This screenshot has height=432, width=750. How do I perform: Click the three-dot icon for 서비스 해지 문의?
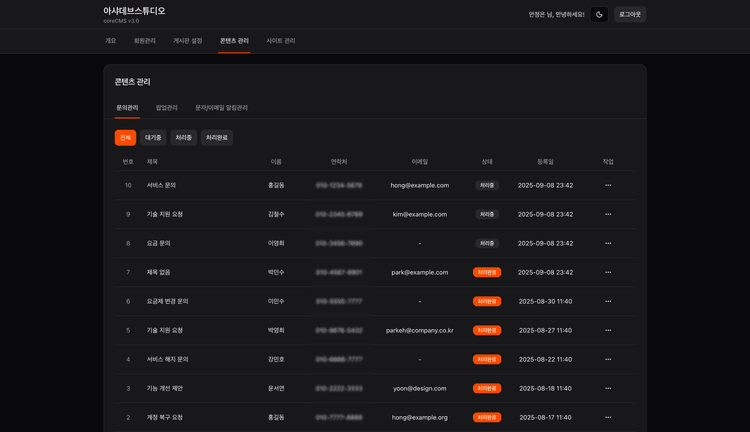coord(608,359)
